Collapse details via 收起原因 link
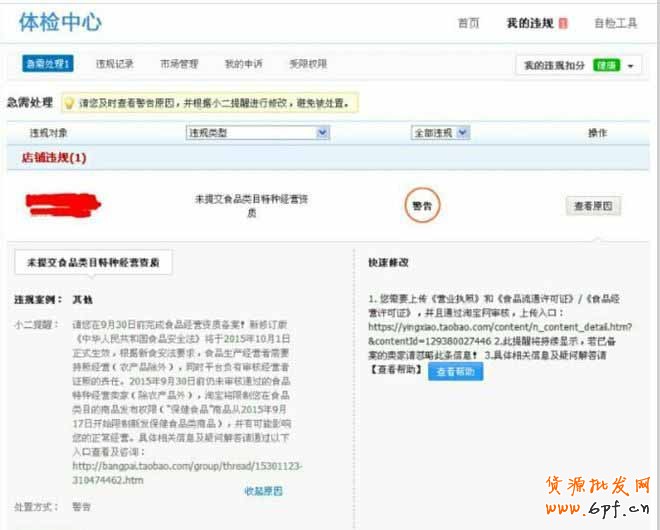The width and height of the screenshot is (660, 530). pos(263,491)
